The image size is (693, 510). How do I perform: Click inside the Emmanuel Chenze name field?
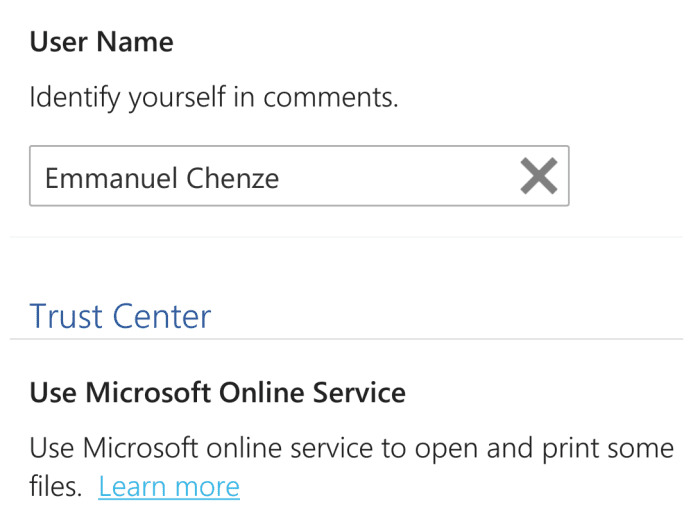tap(299, 176)
